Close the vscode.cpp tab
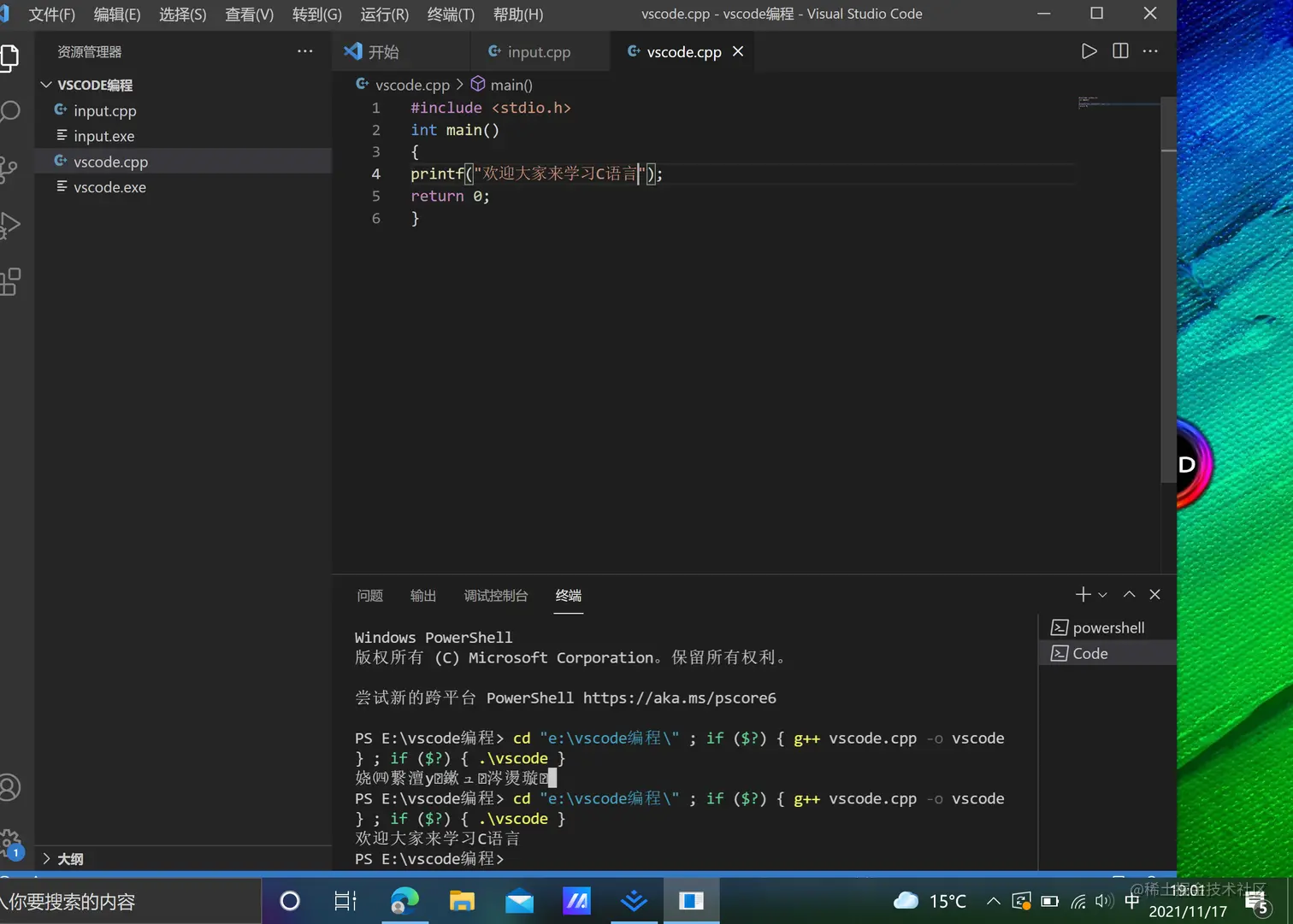Screen dimensions: 1293x924 [x=738, y=51]
